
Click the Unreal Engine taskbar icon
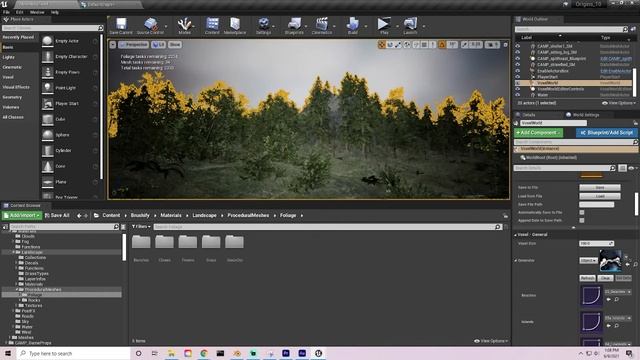point(318,353)
